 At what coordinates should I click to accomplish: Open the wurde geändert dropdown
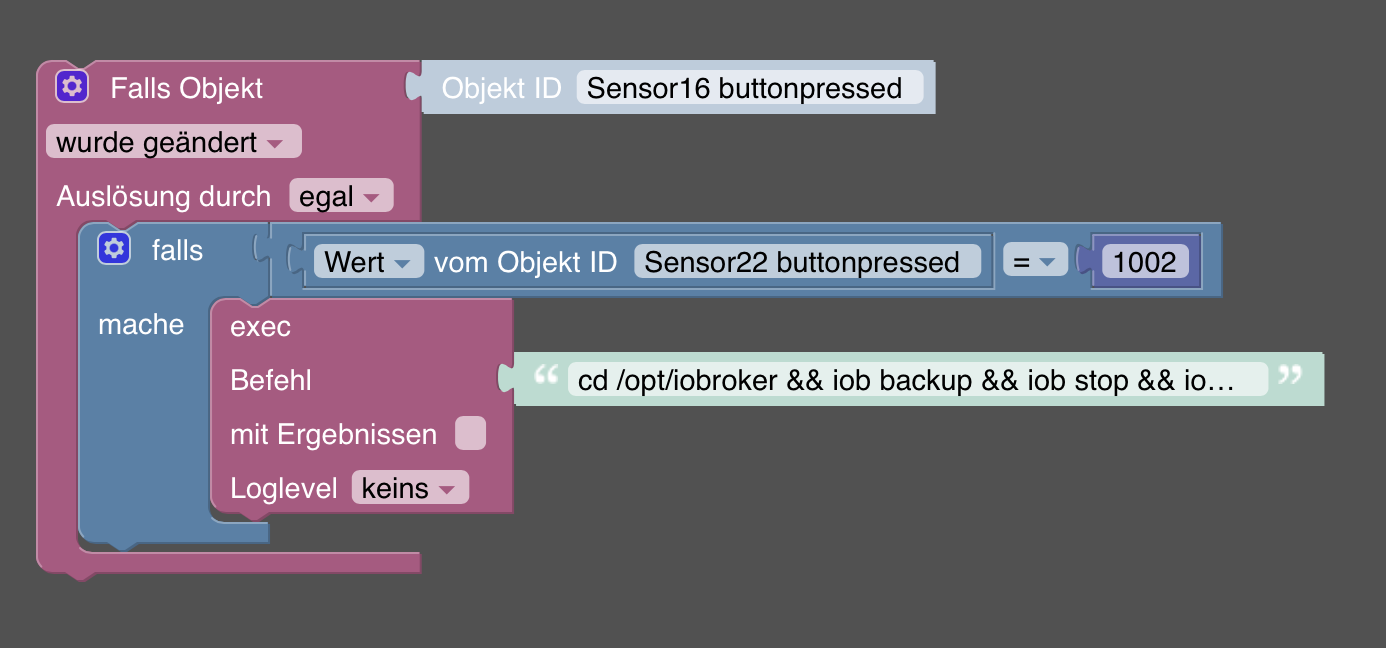173,142
